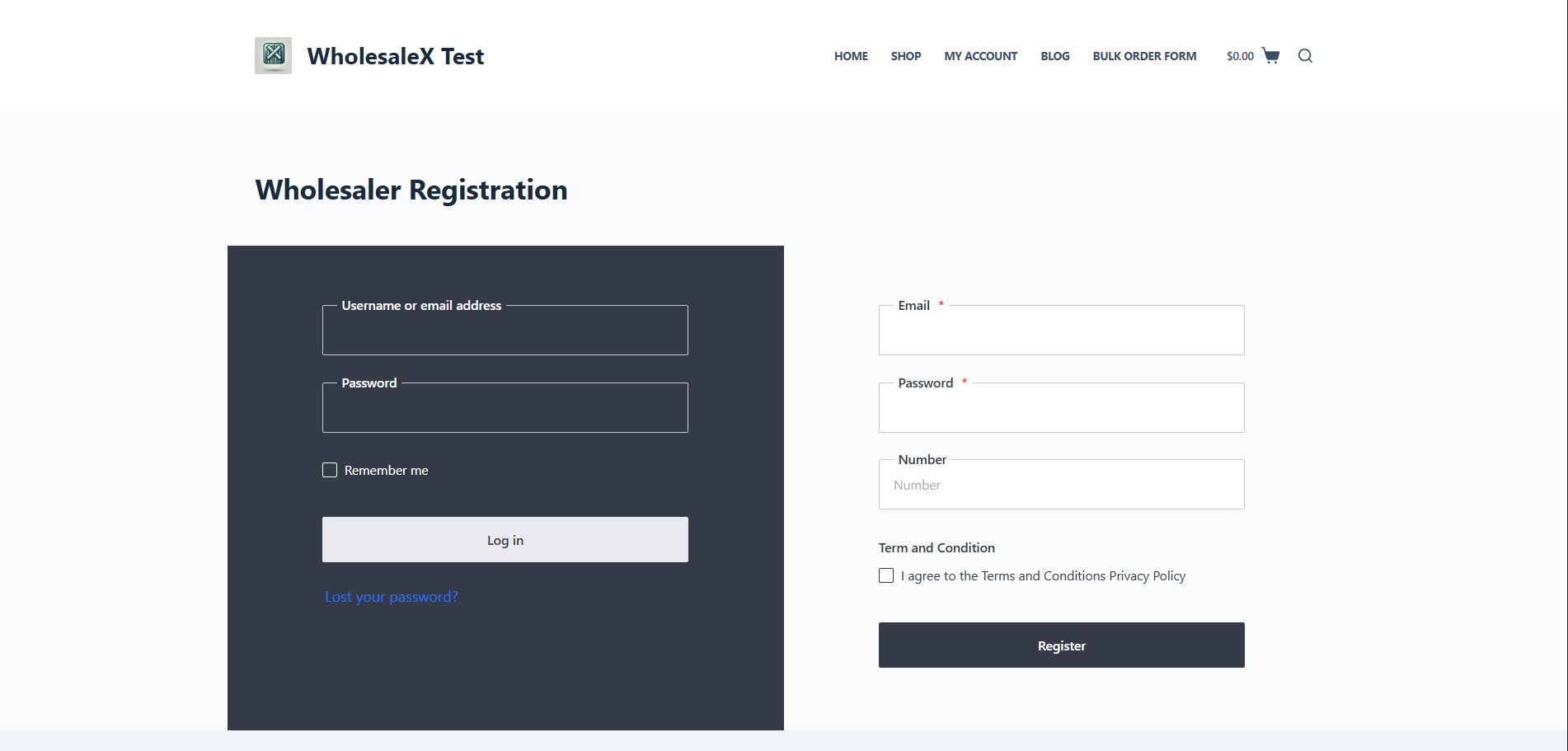
Task: Open the search magnifier icon
Action: 1305,55
